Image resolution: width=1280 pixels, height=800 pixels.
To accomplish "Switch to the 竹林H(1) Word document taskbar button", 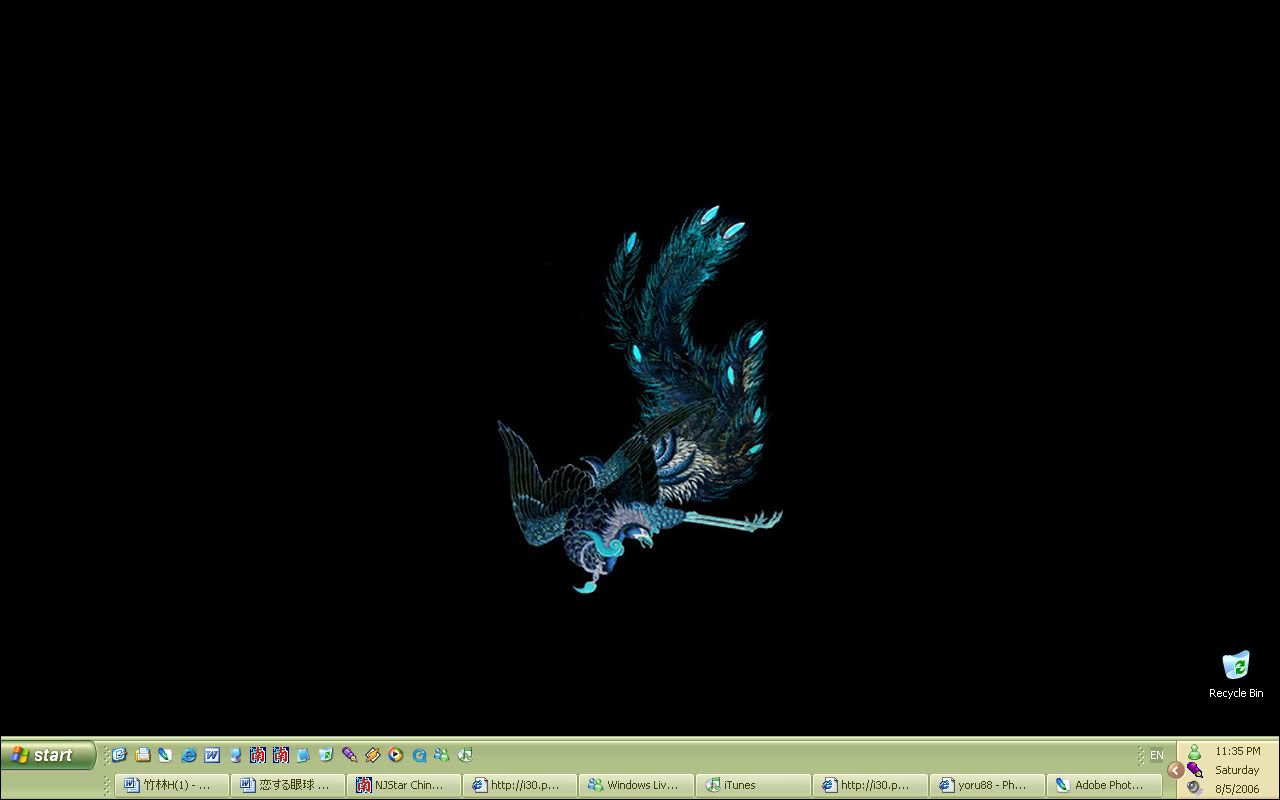I will (x=172, y=785).
